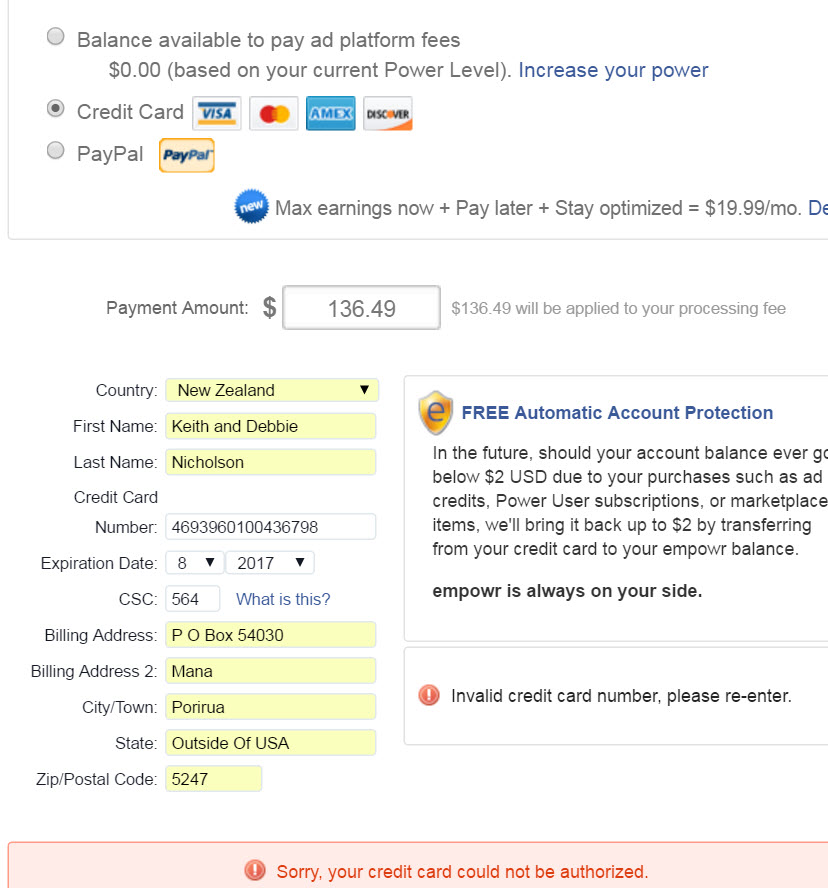Click the Visa card icon
The height and width of the screenshot is (888, 828).
pos(216,114)
